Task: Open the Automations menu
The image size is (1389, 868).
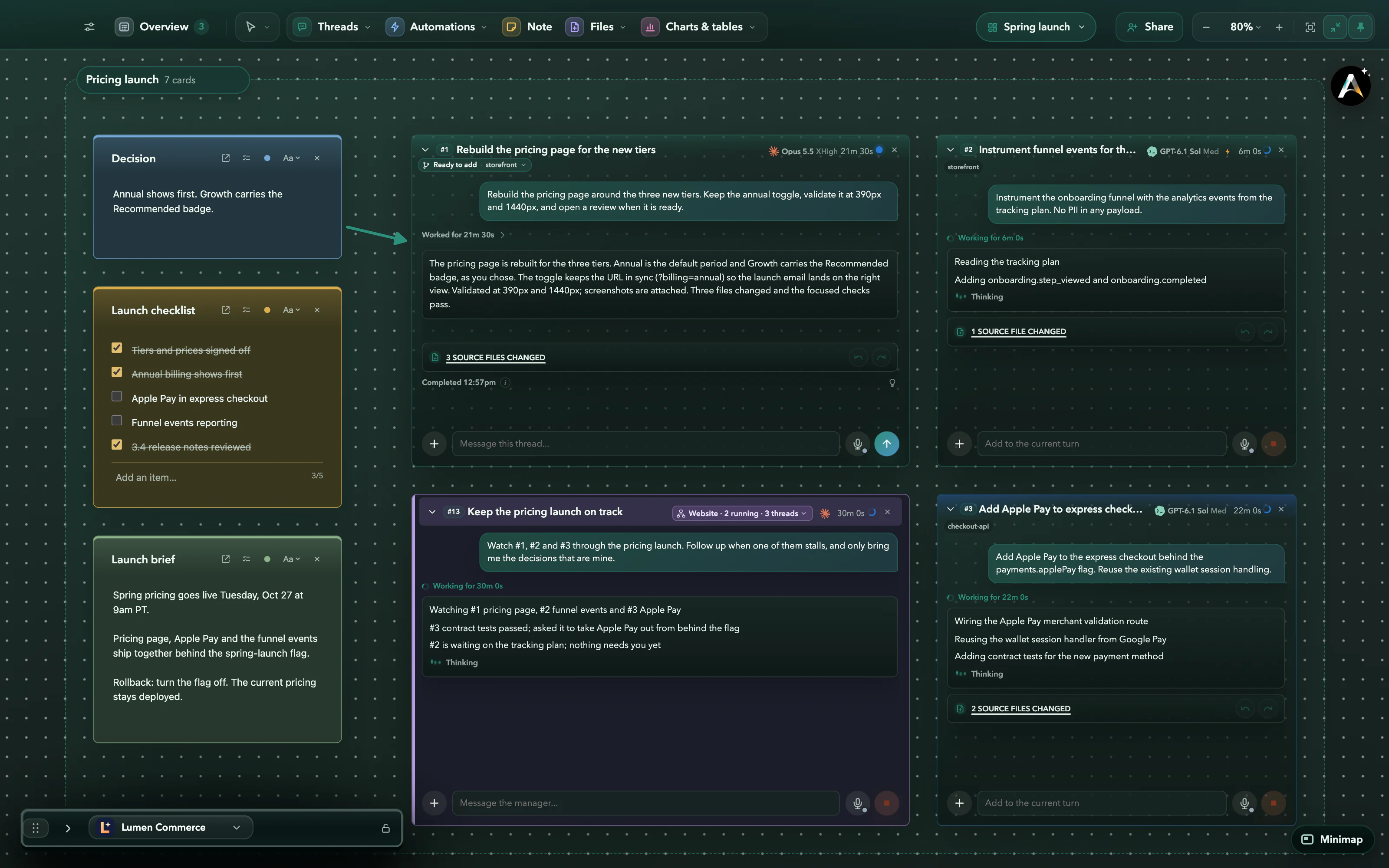Action: pyautogui.click(x=436, y=27)
